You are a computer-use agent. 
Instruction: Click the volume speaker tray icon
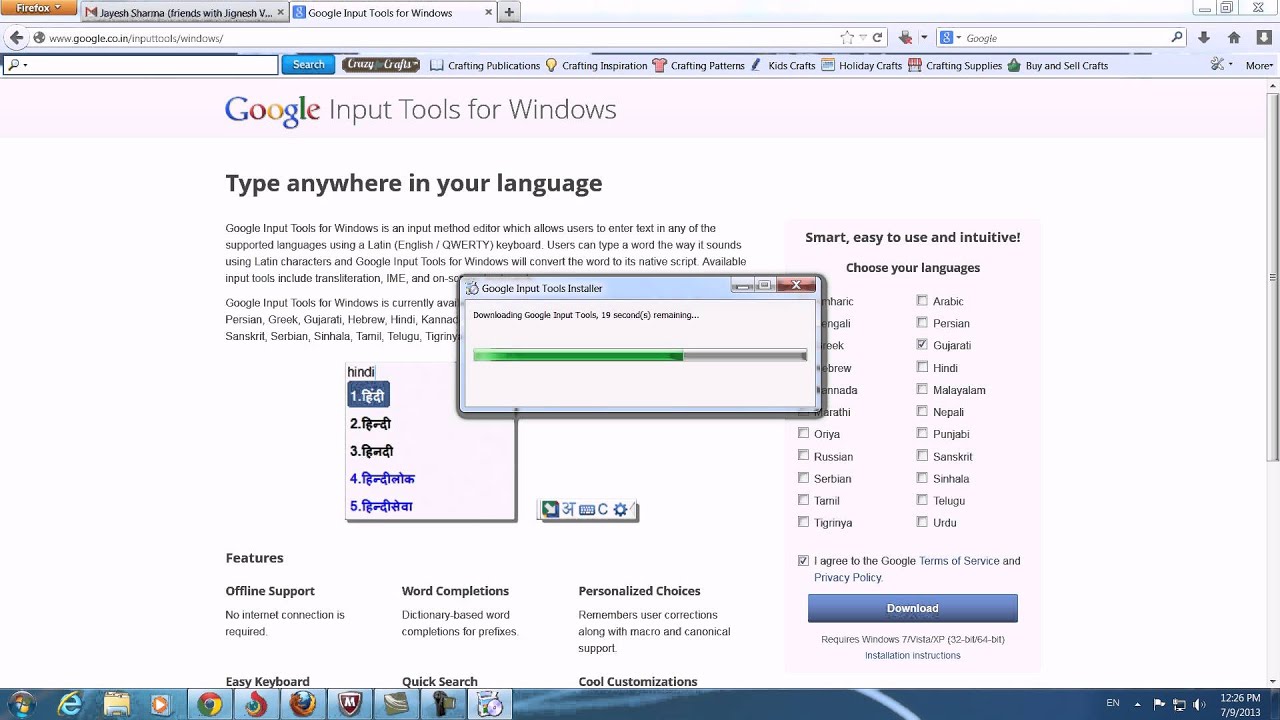click(x=1200, y=704)
